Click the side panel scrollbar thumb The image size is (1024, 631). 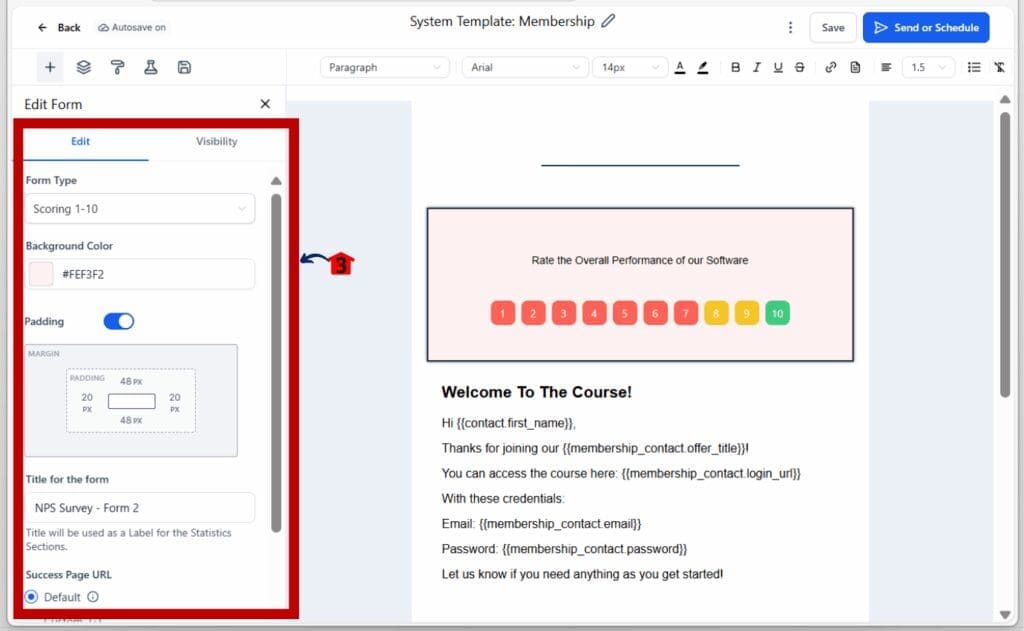click(276, 363)
